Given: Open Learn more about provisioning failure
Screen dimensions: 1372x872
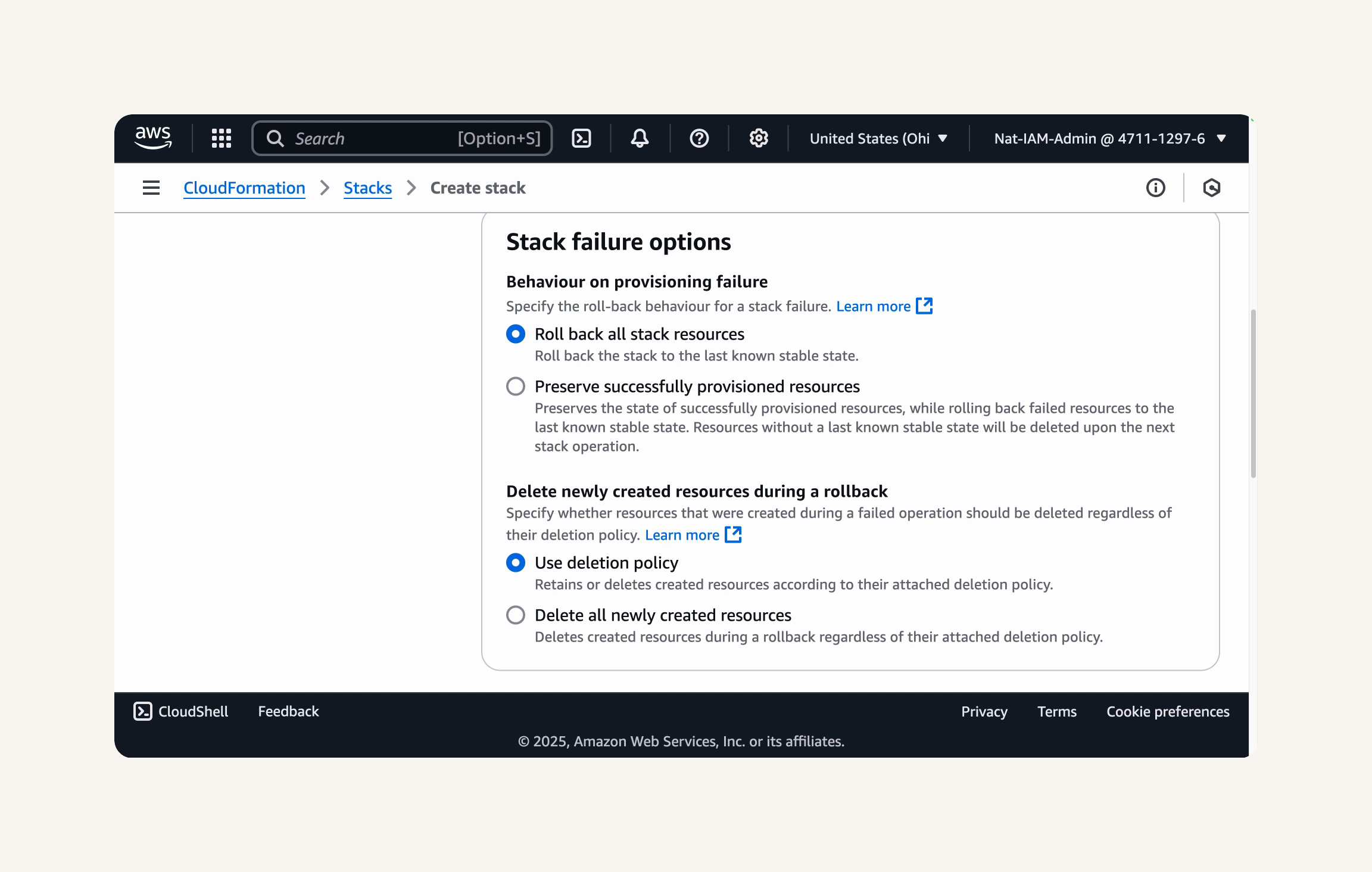Looking at the screenshot, I should [874, 306].
